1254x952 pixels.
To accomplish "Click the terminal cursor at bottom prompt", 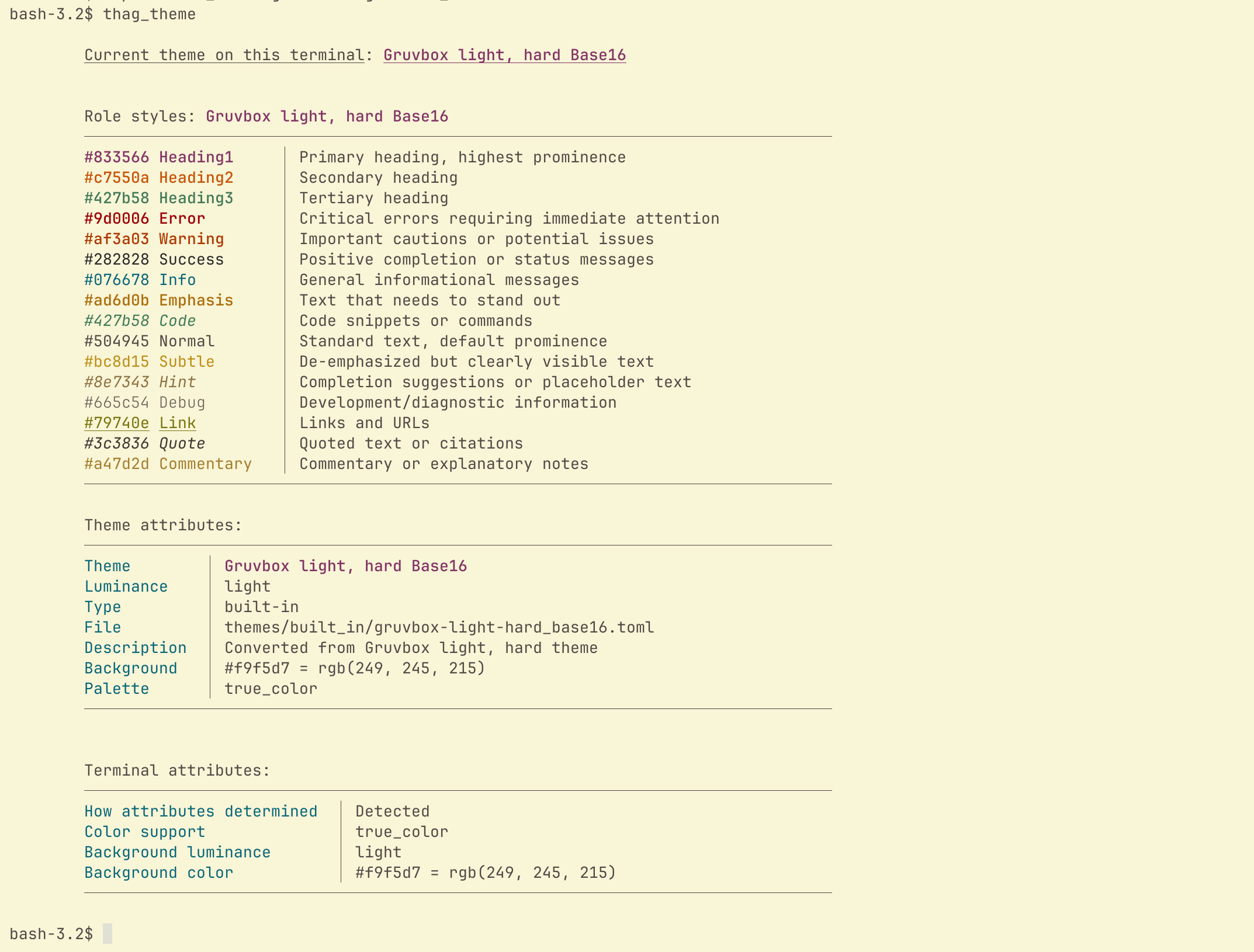I will click(108, 933).
